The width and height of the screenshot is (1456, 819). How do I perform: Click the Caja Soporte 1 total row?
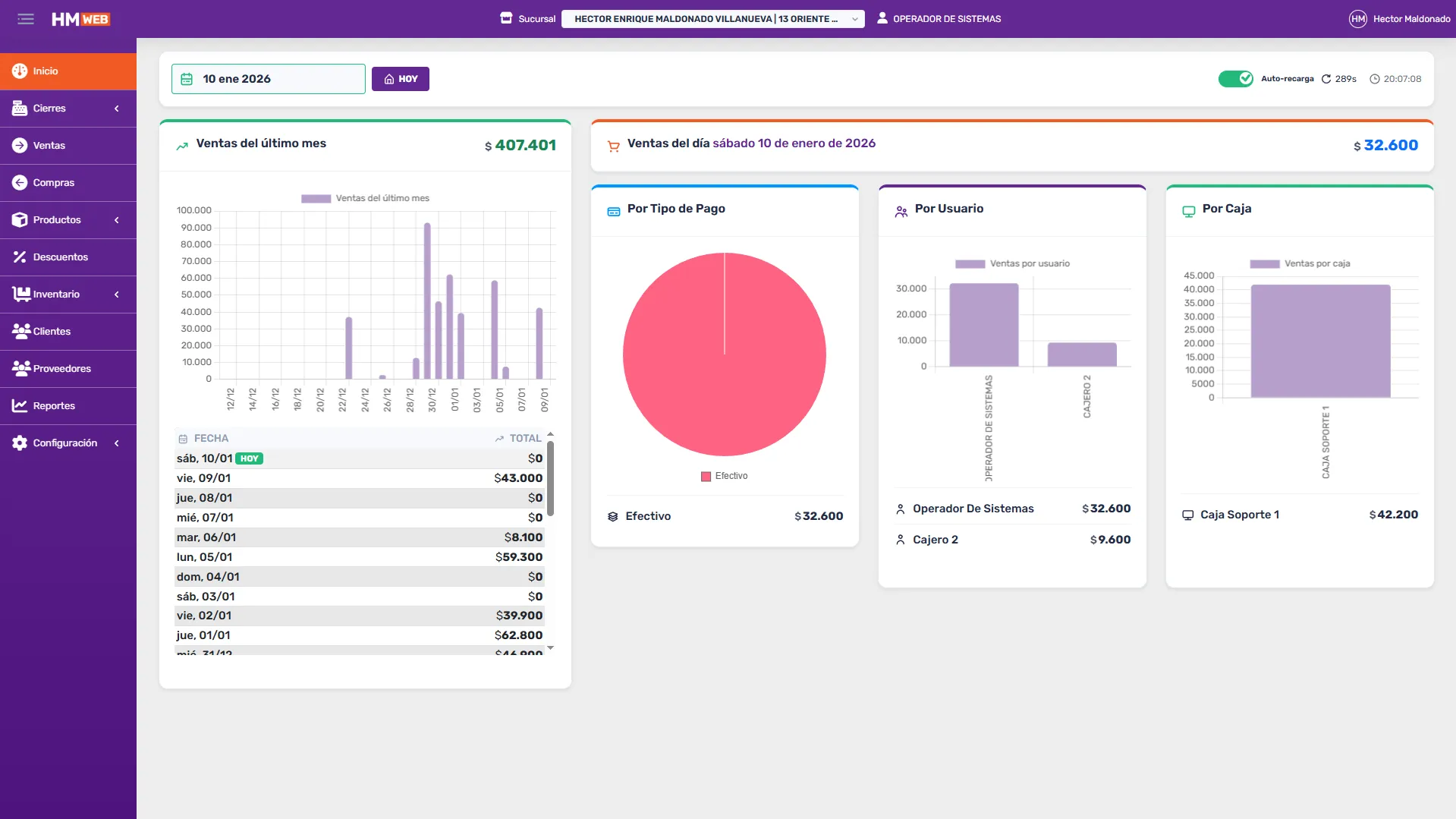tap(1300, 515)
